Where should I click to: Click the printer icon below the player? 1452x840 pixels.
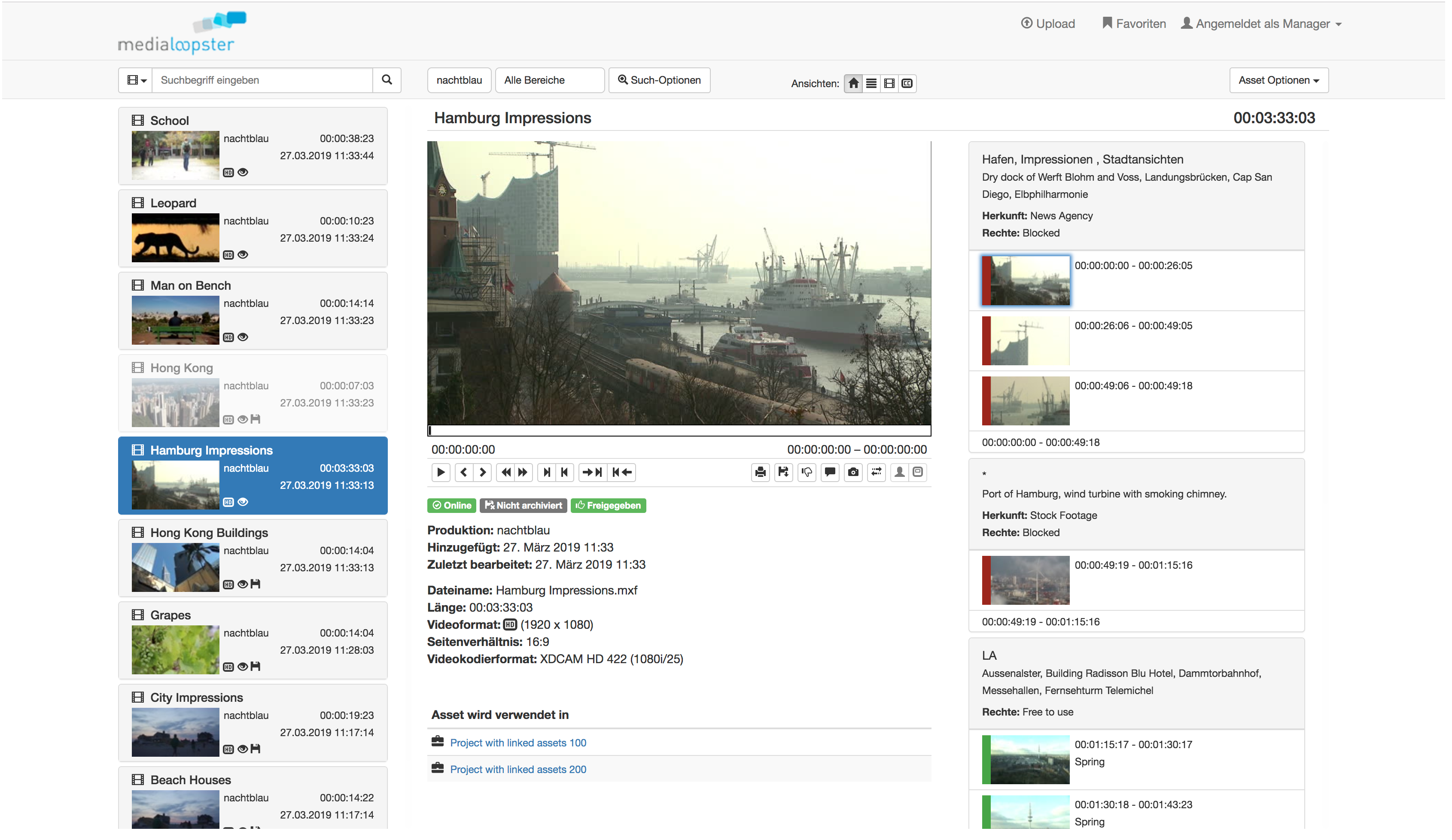tap(761, 473)
